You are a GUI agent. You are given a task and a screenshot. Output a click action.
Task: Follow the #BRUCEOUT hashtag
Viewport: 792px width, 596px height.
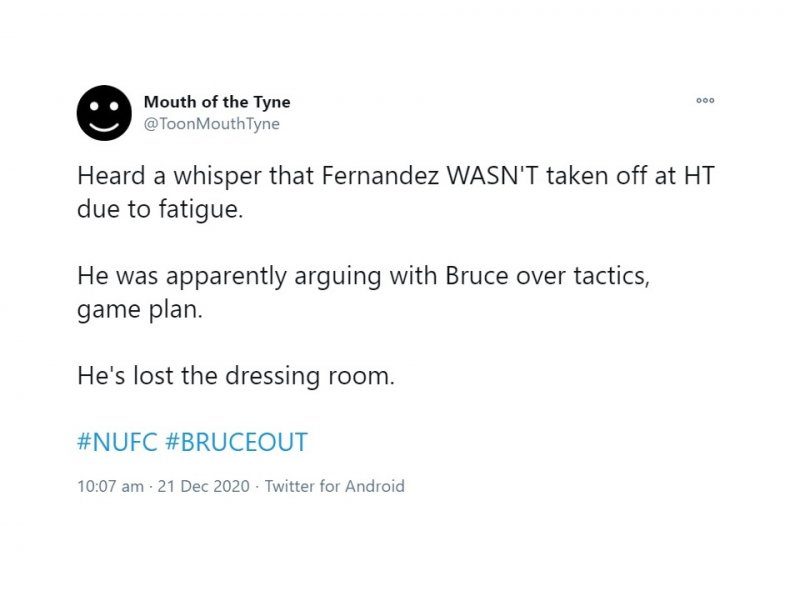(x=236, y=442)
